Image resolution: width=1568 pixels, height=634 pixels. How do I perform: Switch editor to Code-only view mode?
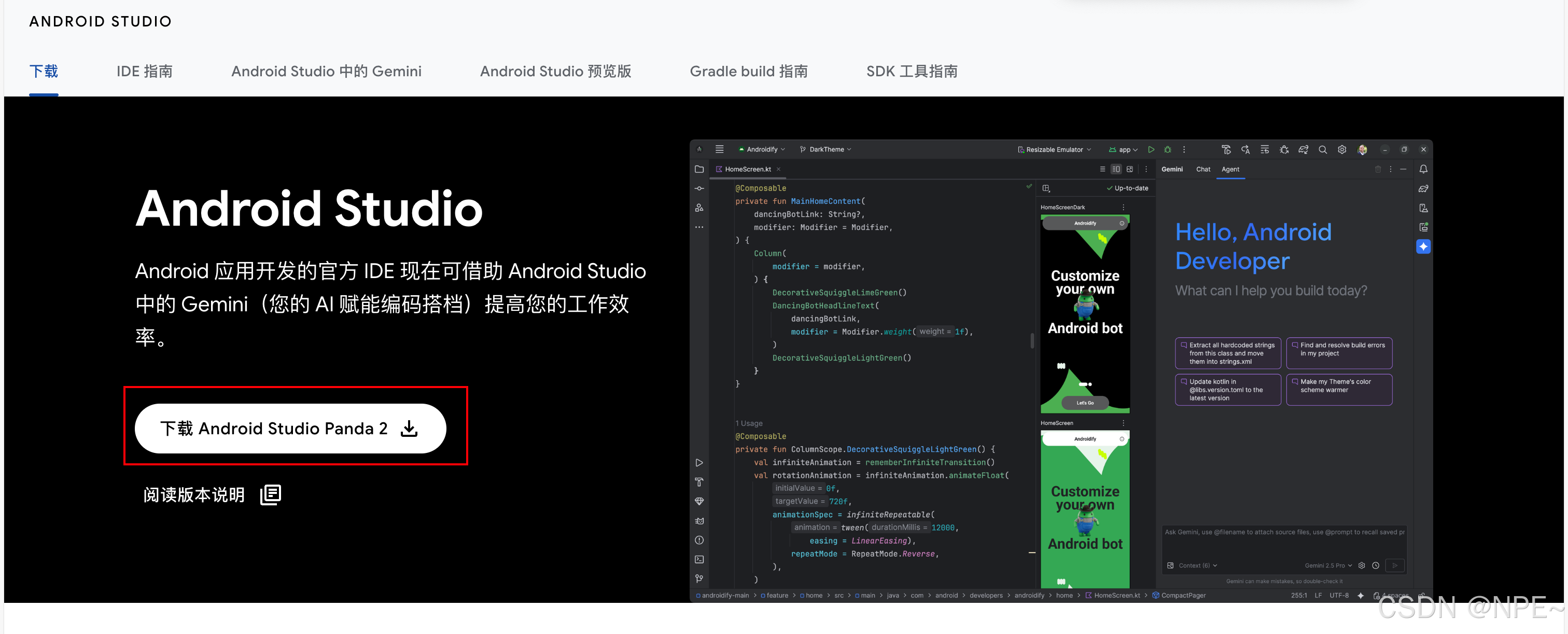tap(1102, 169)
